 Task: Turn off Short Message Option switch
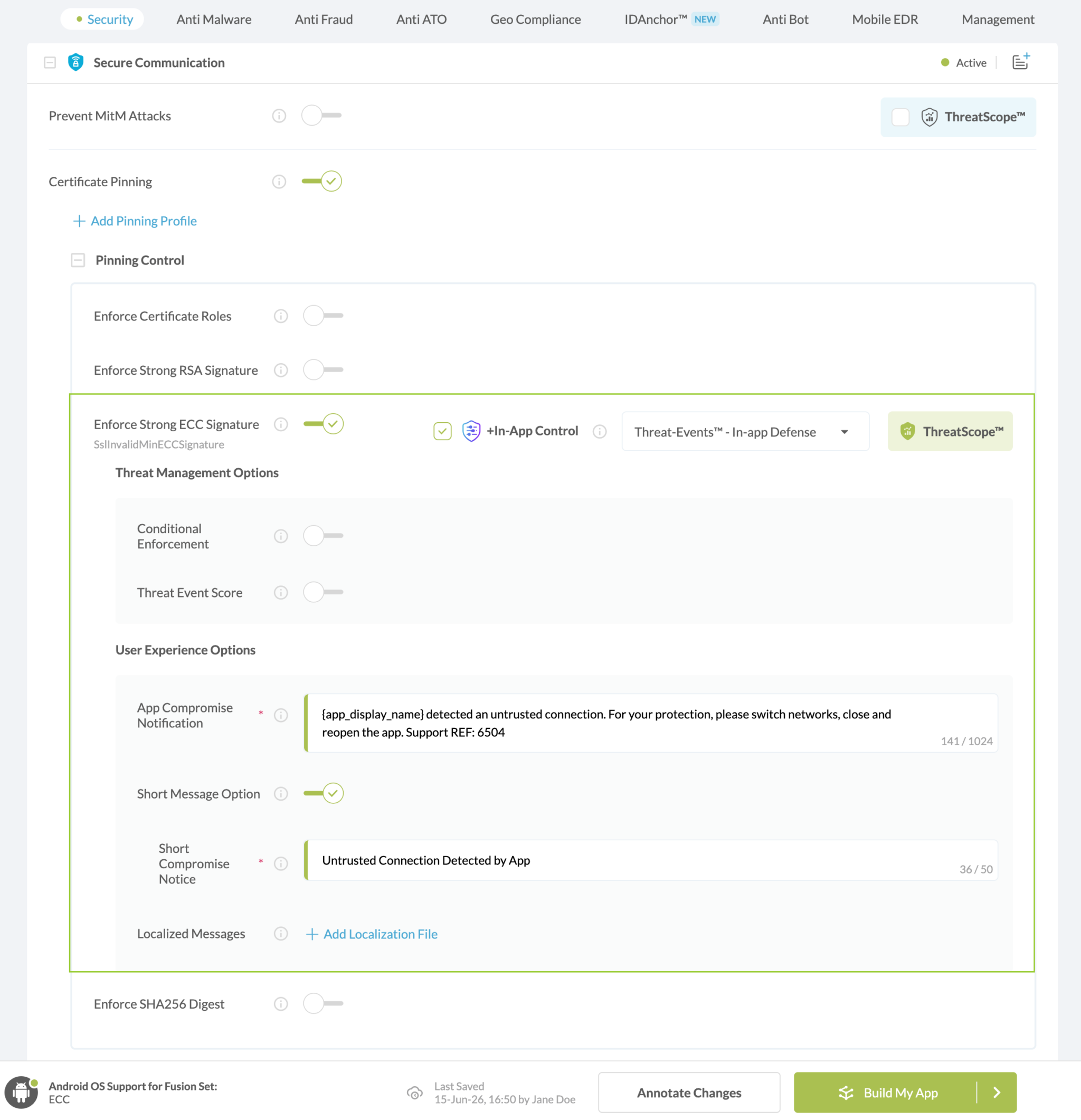(324, 793)
